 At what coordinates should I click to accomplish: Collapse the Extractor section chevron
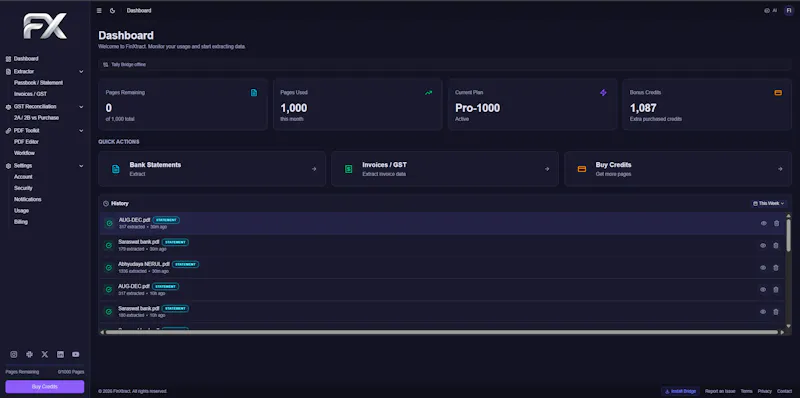click(81, 71)
